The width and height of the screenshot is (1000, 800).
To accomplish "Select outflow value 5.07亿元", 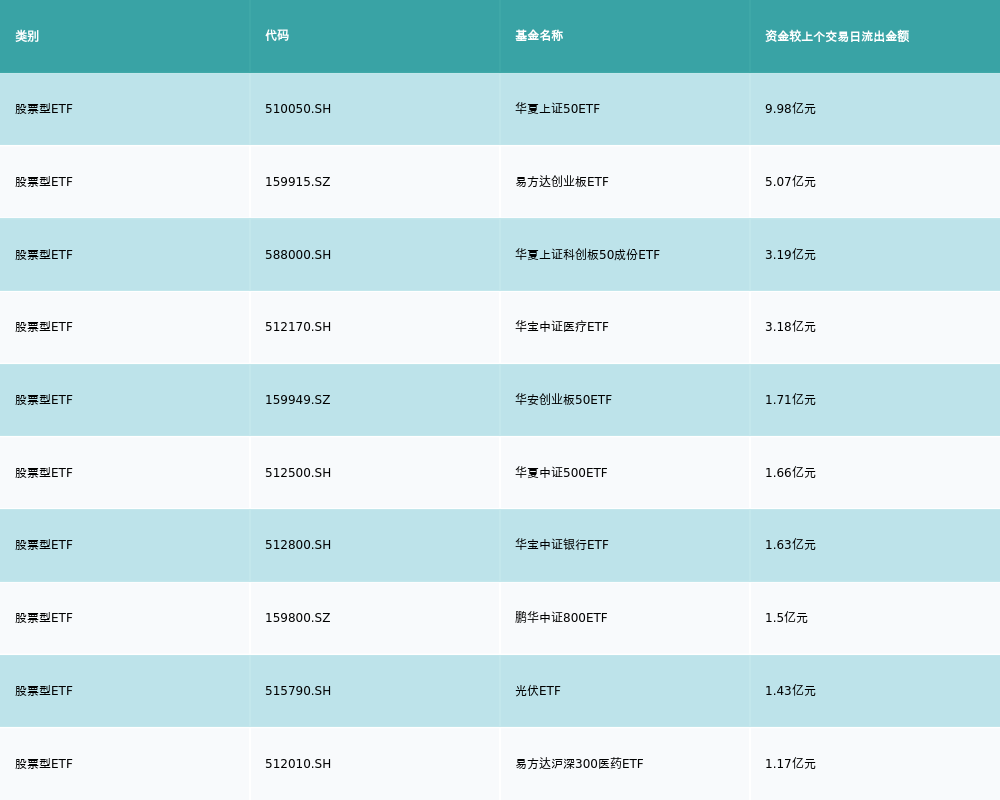I will coord(790,182).
